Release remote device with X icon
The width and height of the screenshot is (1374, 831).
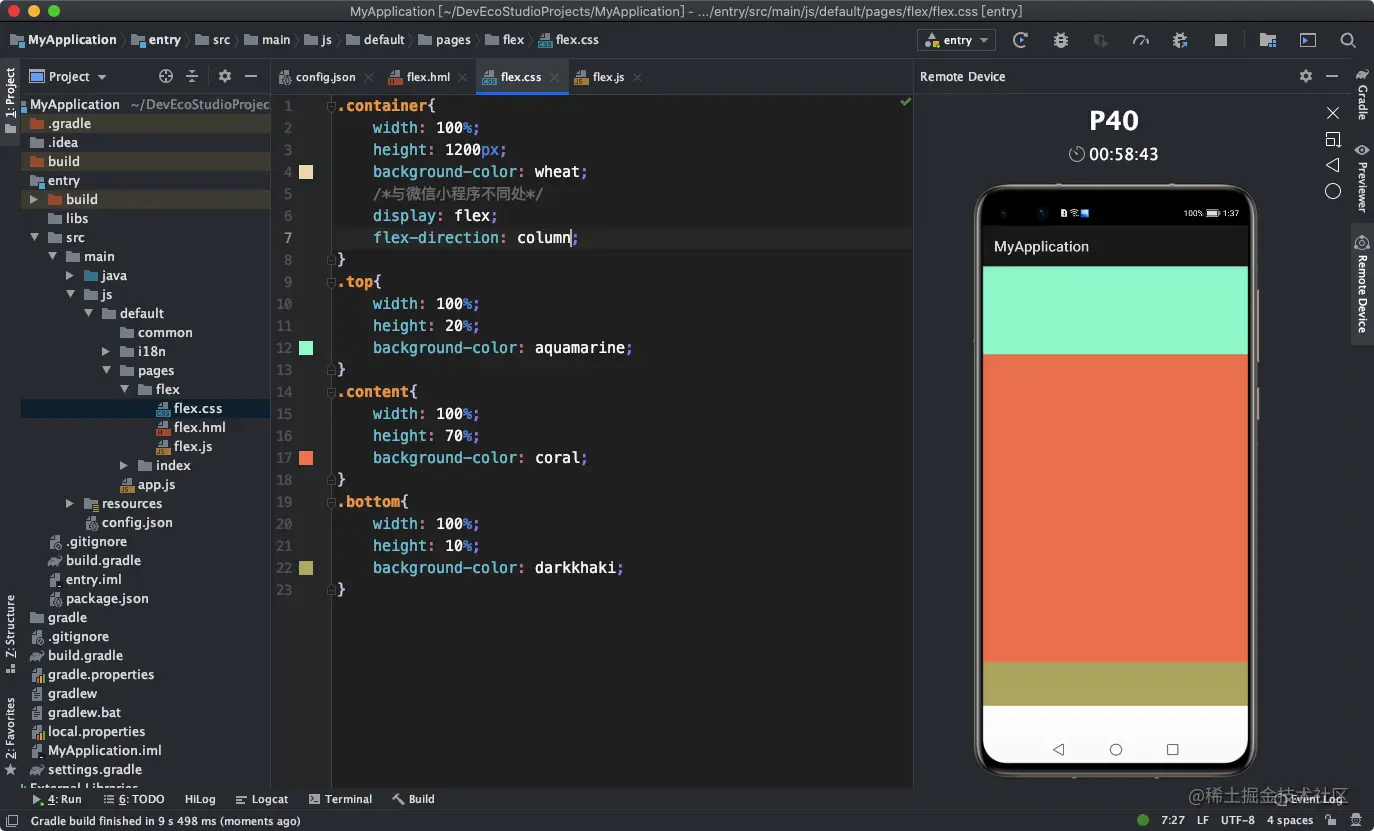coord(1333,113)
